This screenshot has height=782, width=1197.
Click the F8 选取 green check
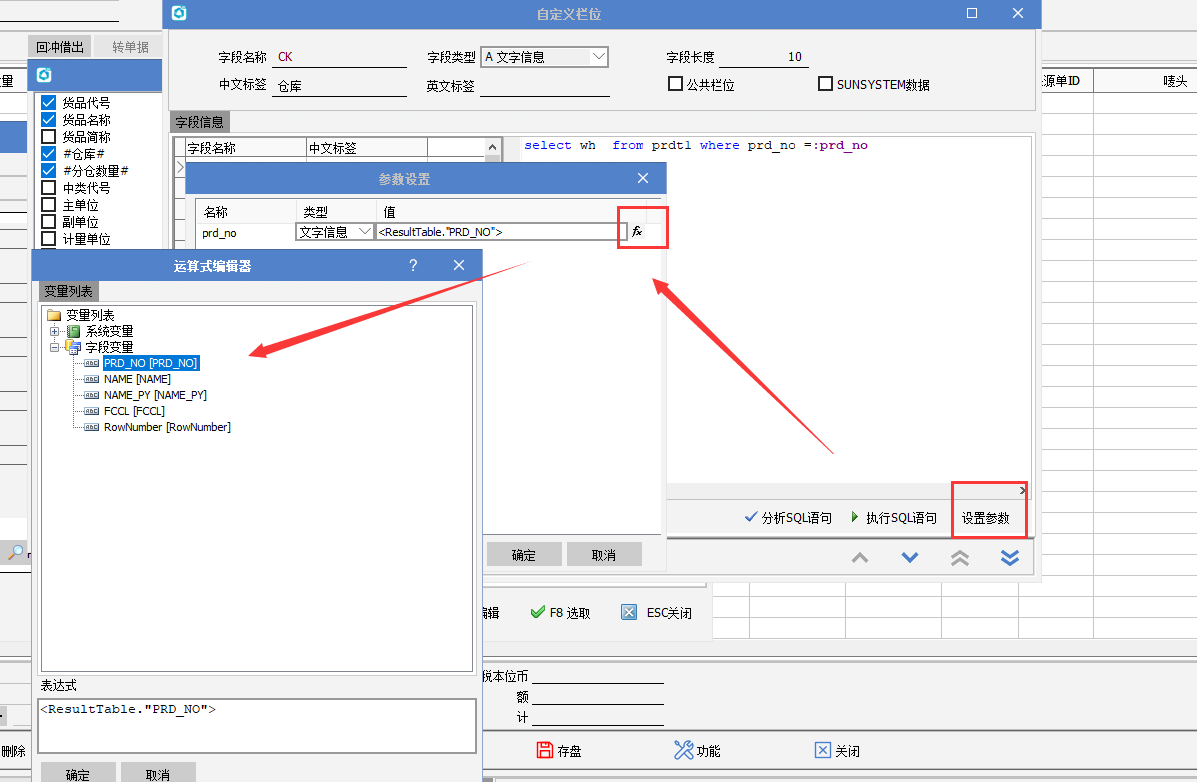pos(538,612)
